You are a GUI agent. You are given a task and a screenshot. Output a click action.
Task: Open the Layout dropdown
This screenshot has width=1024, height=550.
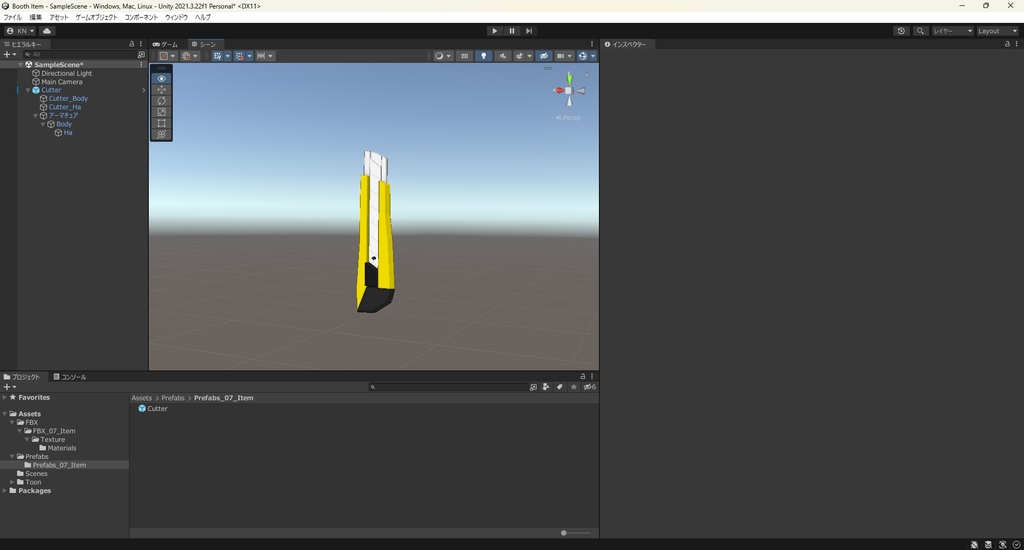click(997, 31)
